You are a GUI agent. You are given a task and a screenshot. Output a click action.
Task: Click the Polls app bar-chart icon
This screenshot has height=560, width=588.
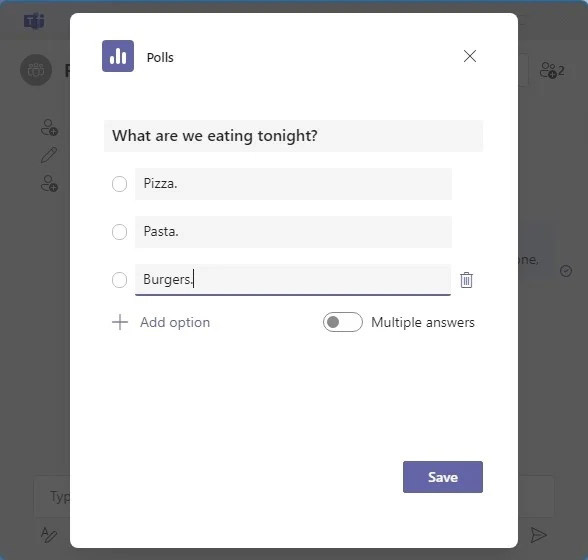coord(118,56)
